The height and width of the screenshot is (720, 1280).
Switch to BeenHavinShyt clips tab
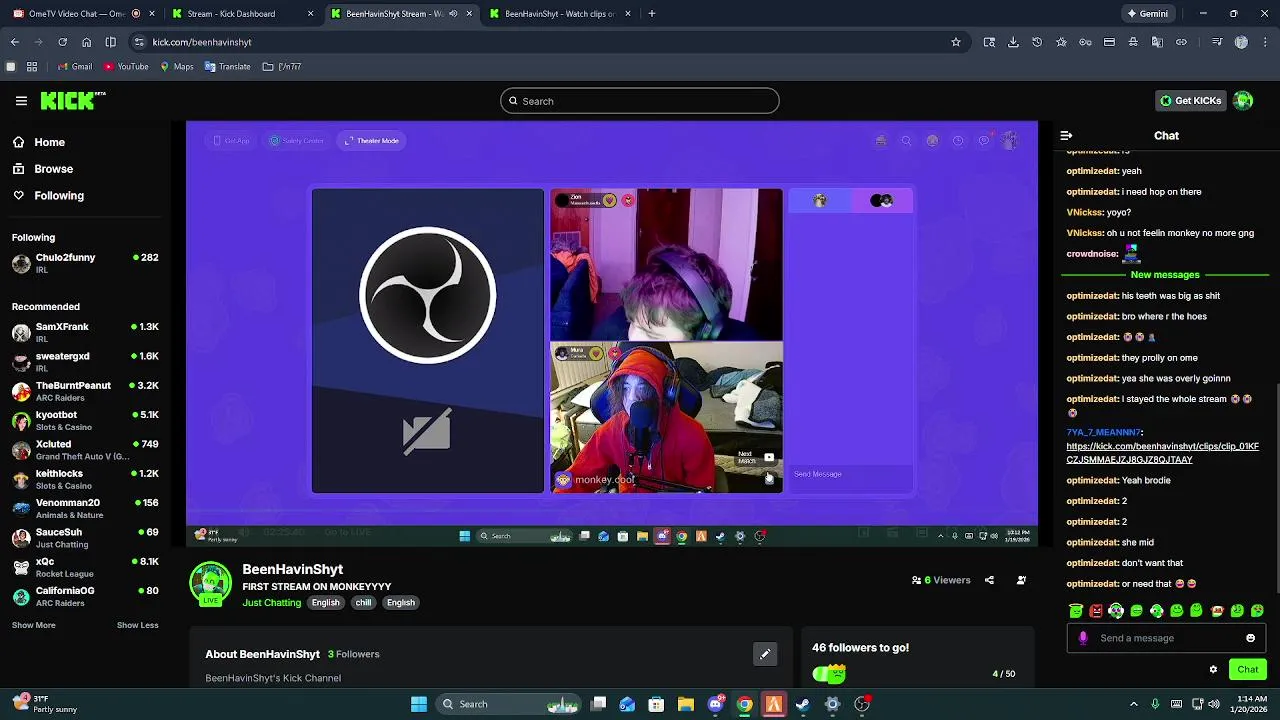(x=559, y=14)
